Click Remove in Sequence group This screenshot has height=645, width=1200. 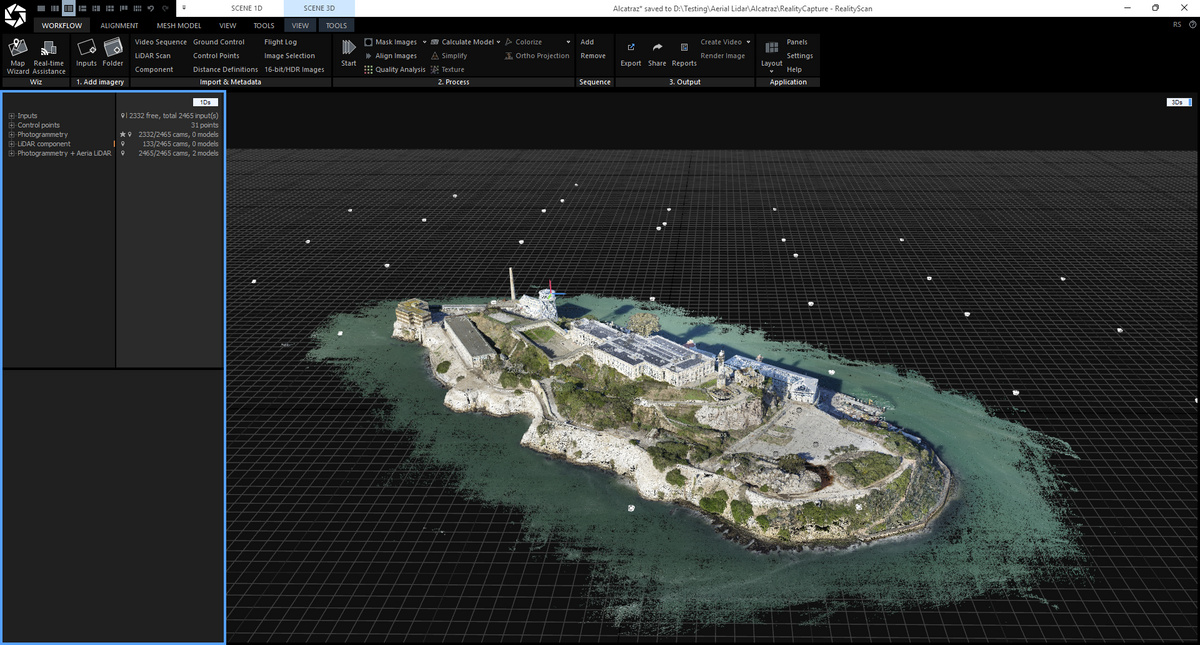tap(593, 56)
